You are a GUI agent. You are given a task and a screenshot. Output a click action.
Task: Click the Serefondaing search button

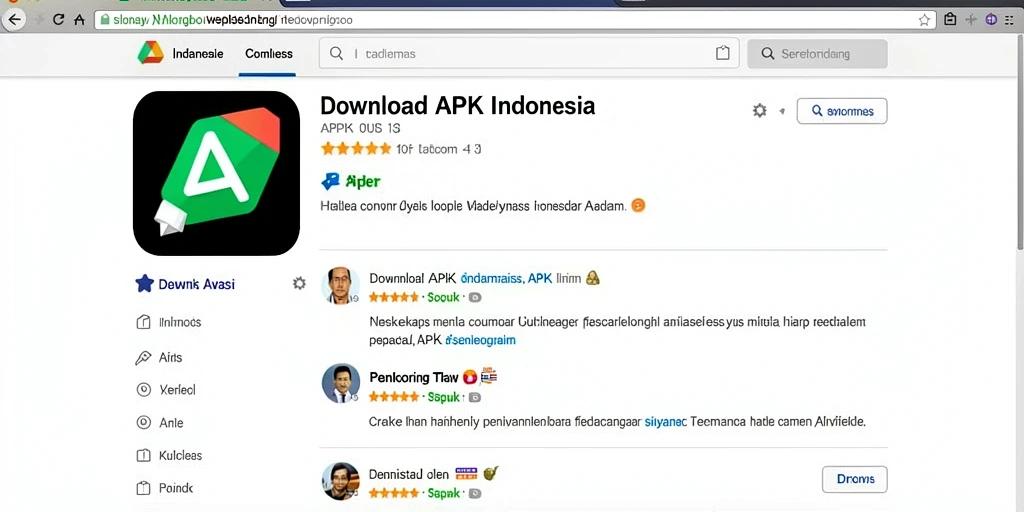click(x=817, y=54)
